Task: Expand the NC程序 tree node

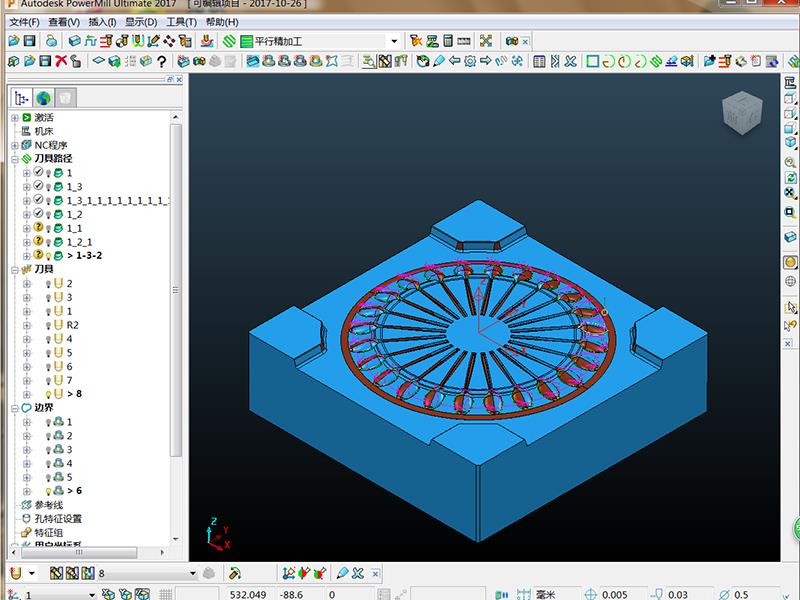Action: coord(15,145)
